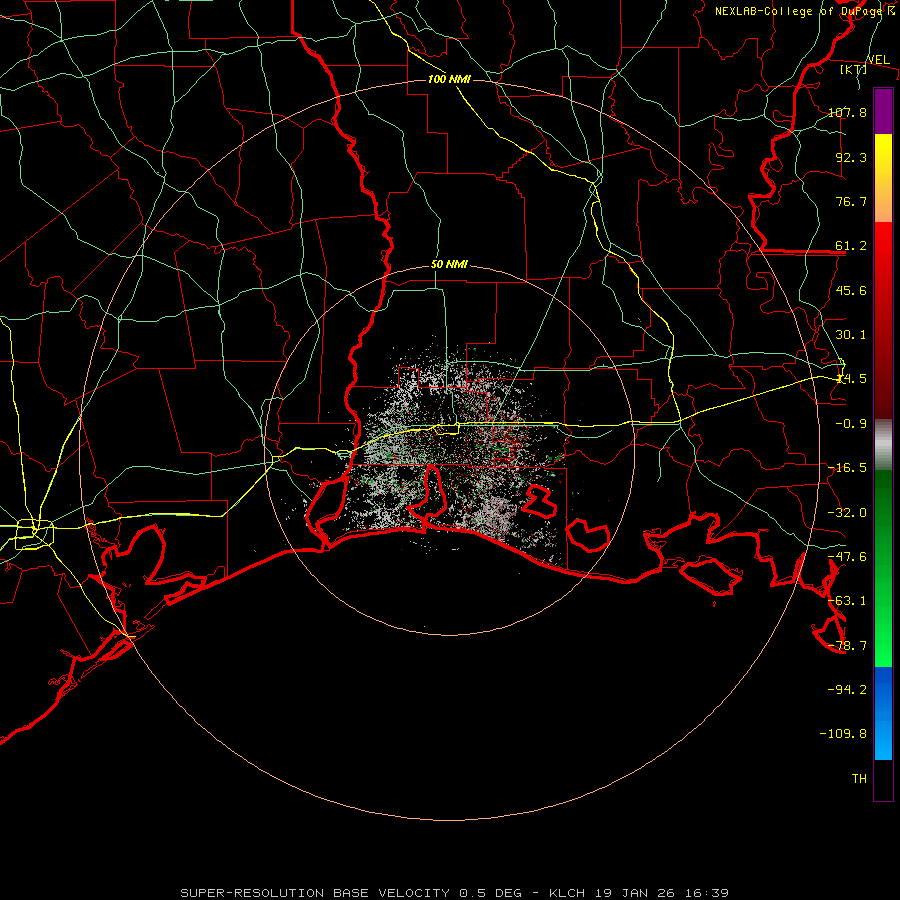Click the TH threshold label

coord(859,779)
